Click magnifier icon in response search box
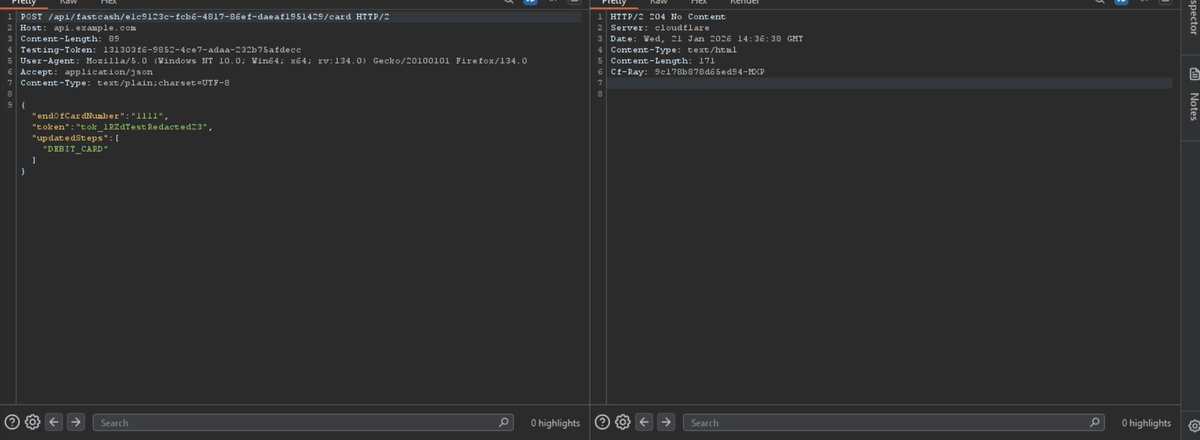Screen dimensions: 1200x440 coord(1096,422)
